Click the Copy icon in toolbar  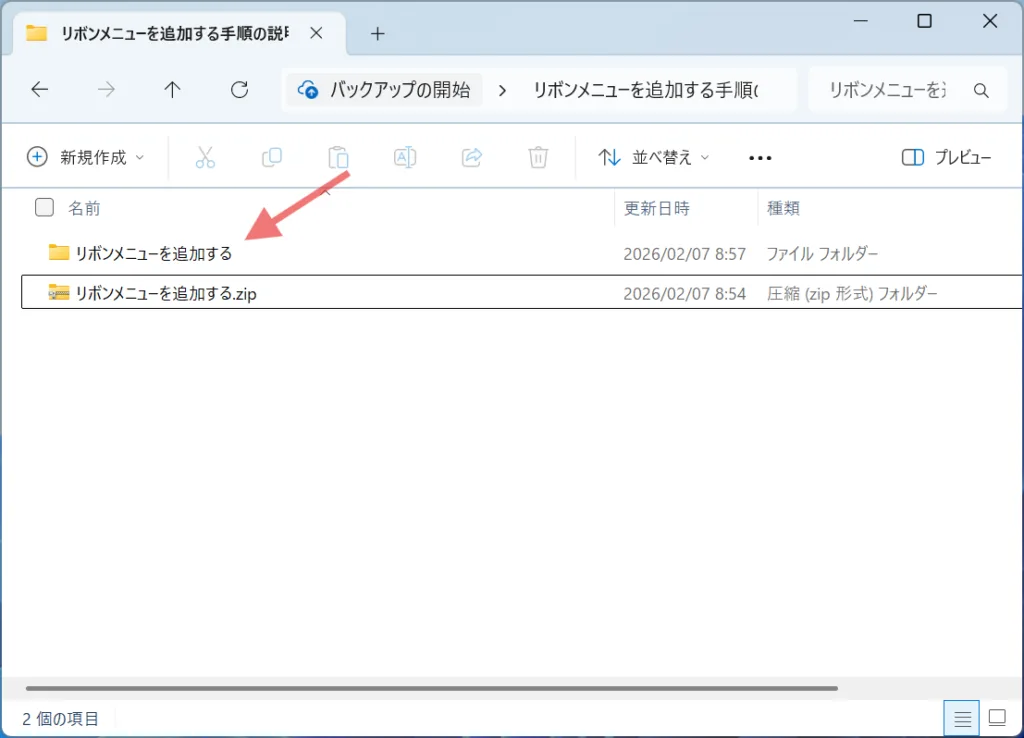[271, 157]
